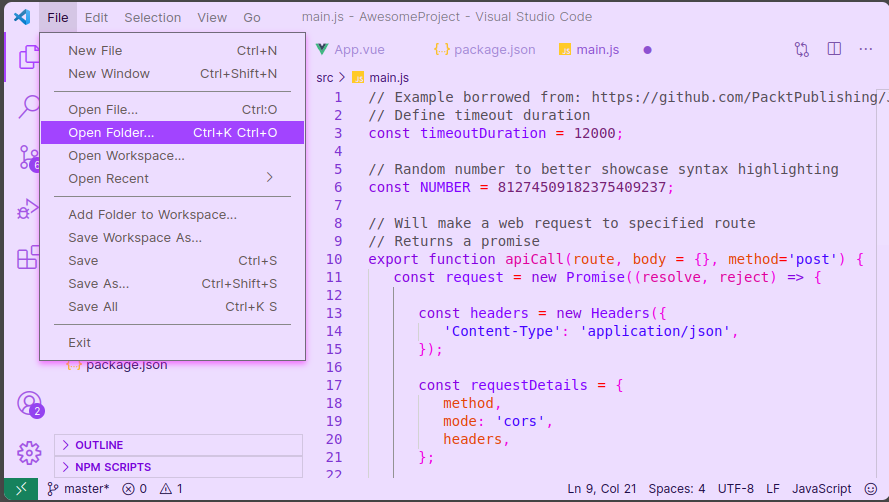Open the Go menu

[x=252, y=18]
